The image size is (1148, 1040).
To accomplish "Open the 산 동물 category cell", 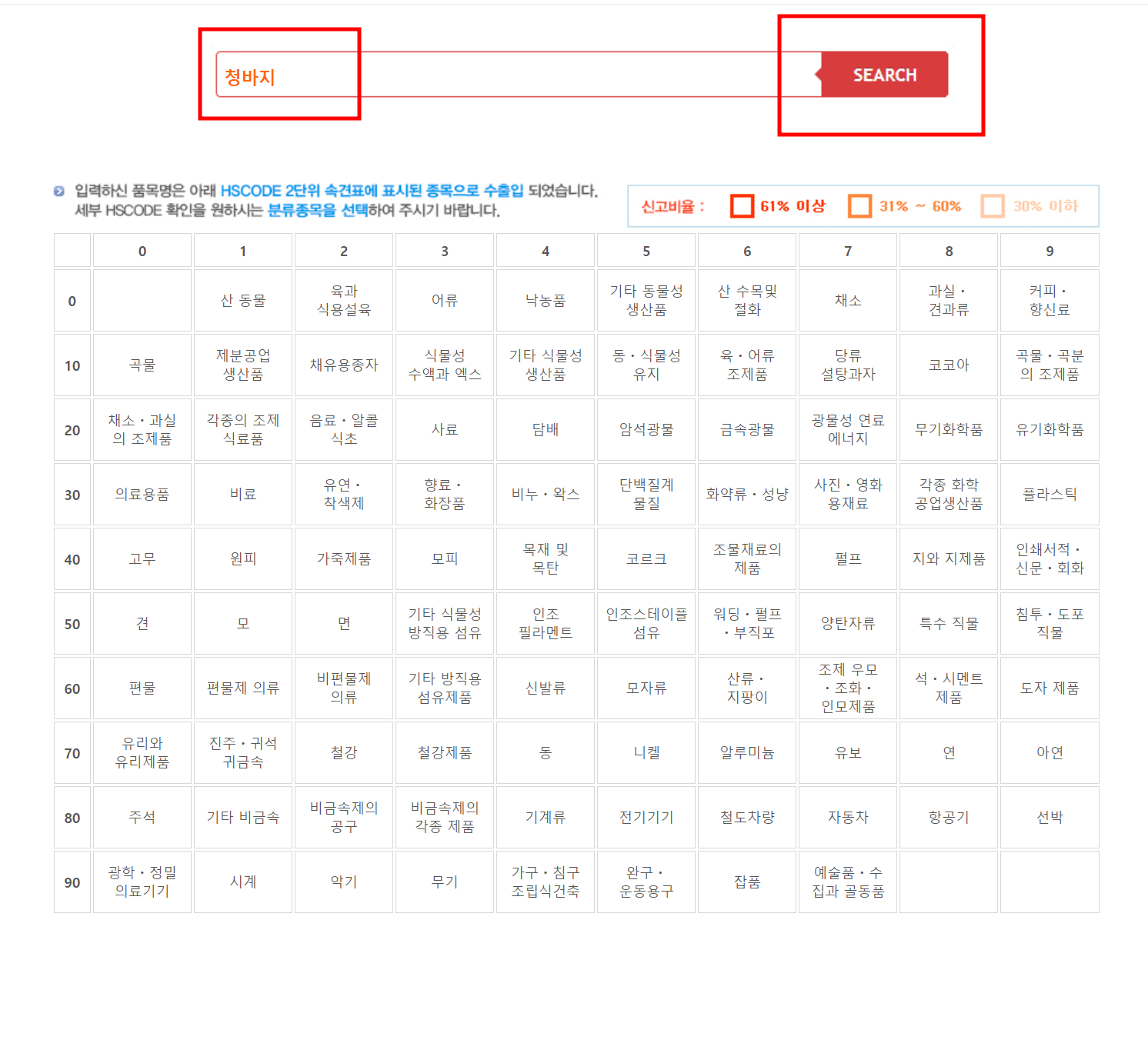I will point(243,301).
